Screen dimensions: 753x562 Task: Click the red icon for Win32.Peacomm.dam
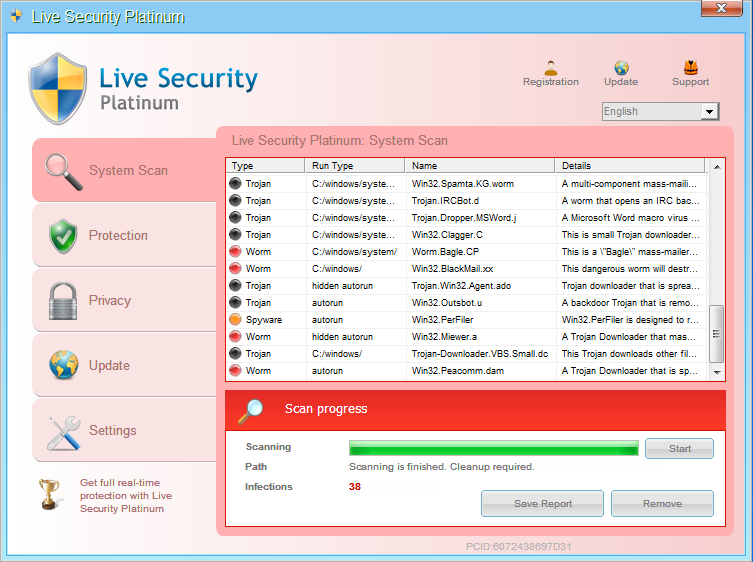(x=235, y=371)
